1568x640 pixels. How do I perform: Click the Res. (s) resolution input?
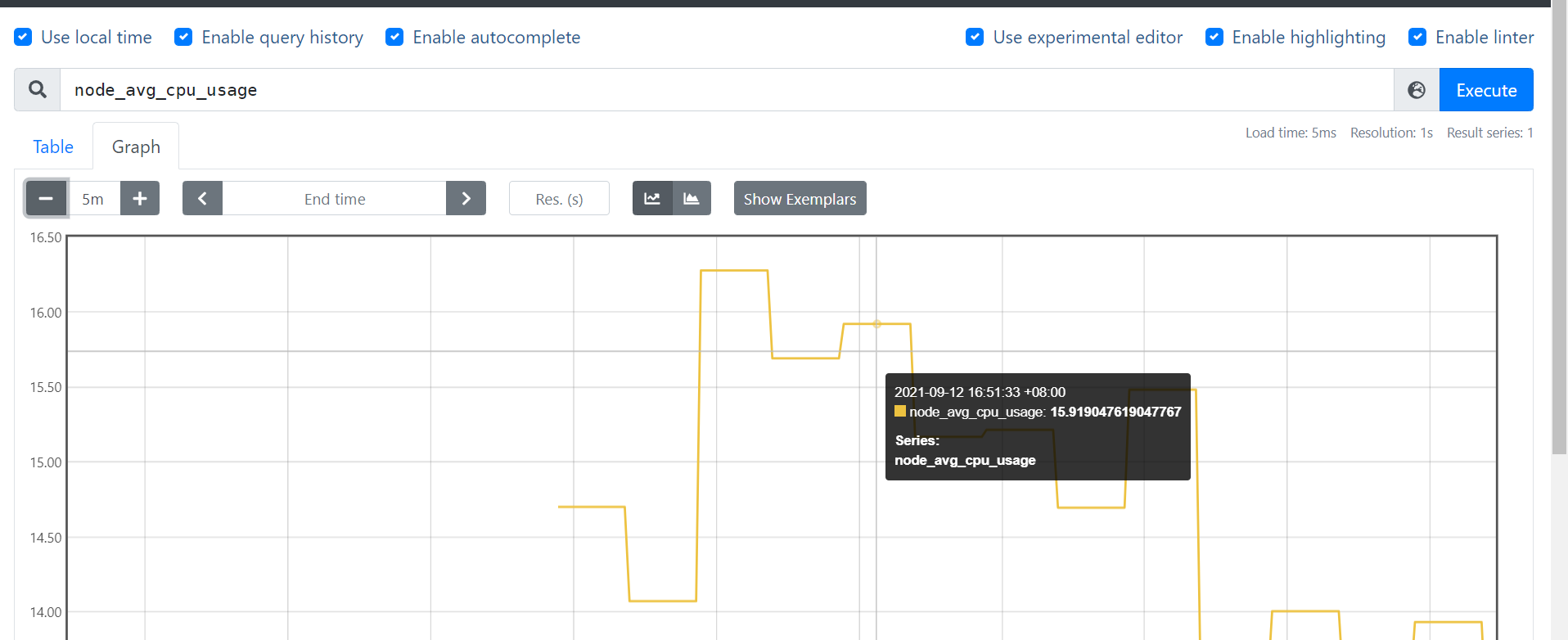pos(559,198)
